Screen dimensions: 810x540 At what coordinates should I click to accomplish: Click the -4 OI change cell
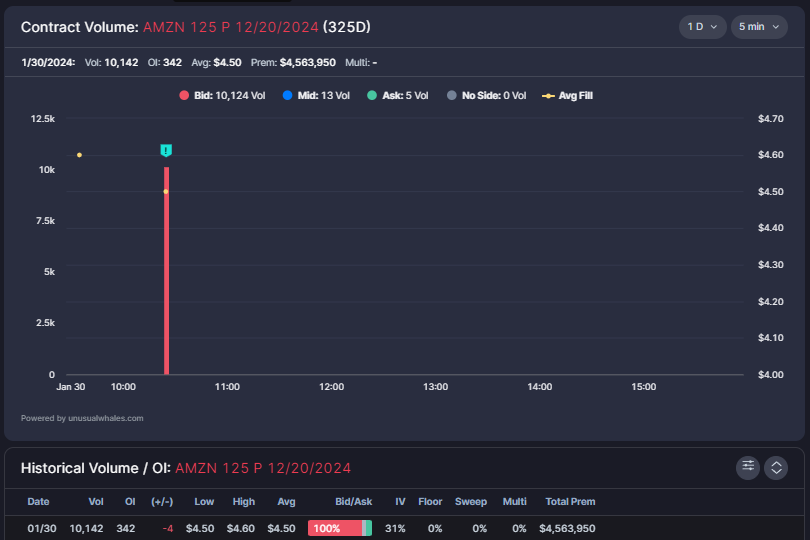click(167, 529)
